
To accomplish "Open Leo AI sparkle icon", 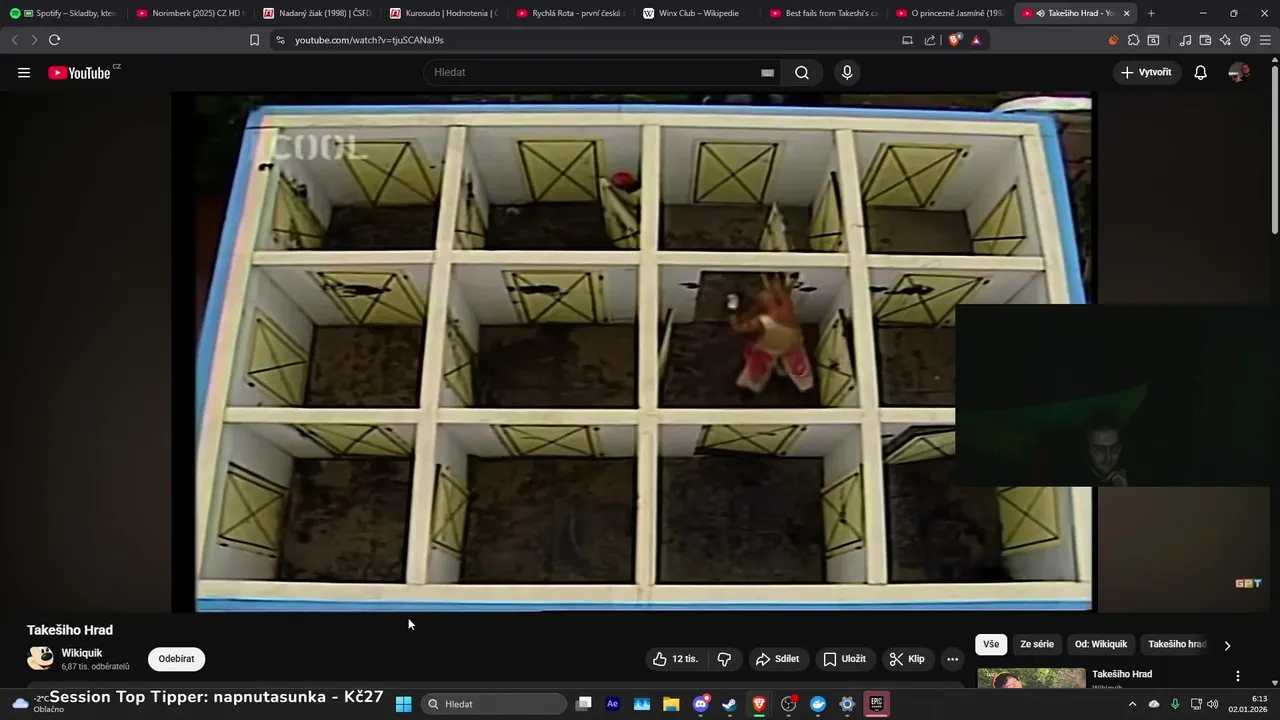I will (x=1225, y=40).
